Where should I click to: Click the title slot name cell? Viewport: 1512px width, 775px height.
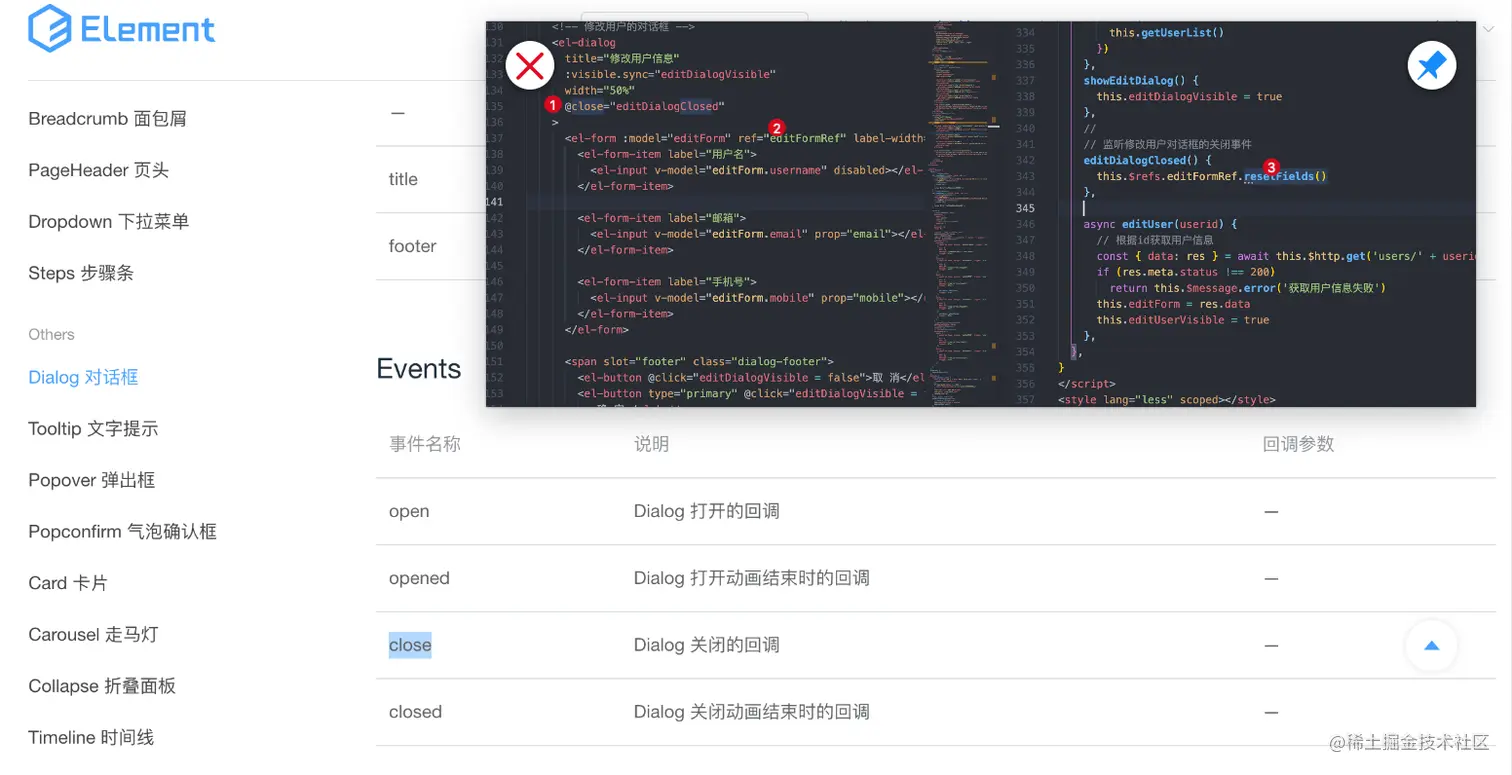(x=403, y=179)
